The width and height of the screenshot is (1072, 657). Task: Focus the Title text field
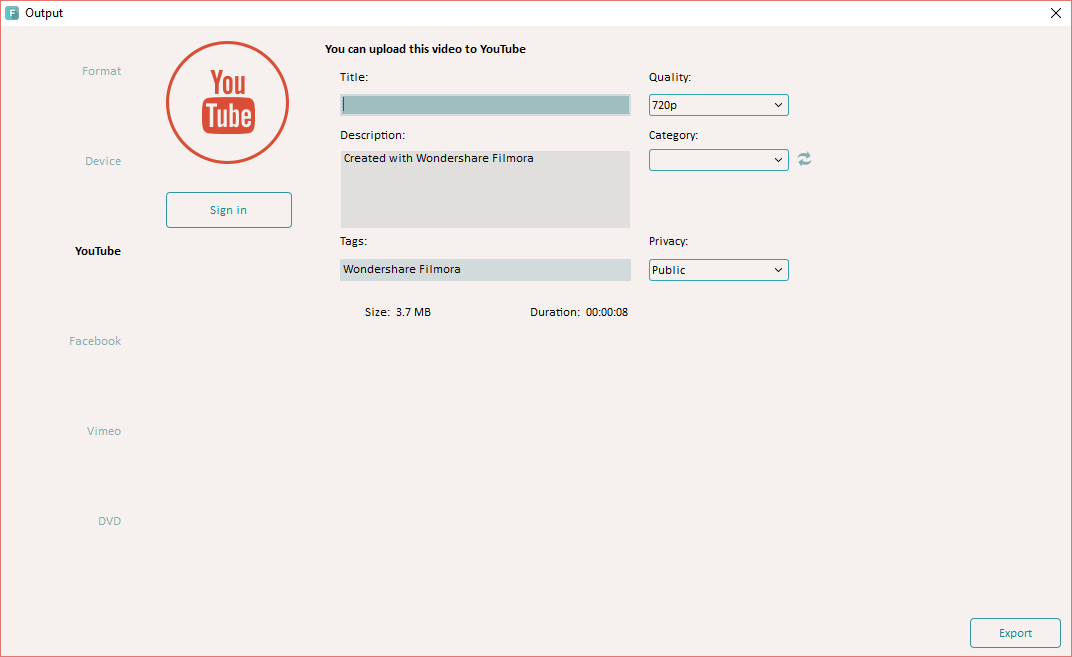tap(485, 105)
